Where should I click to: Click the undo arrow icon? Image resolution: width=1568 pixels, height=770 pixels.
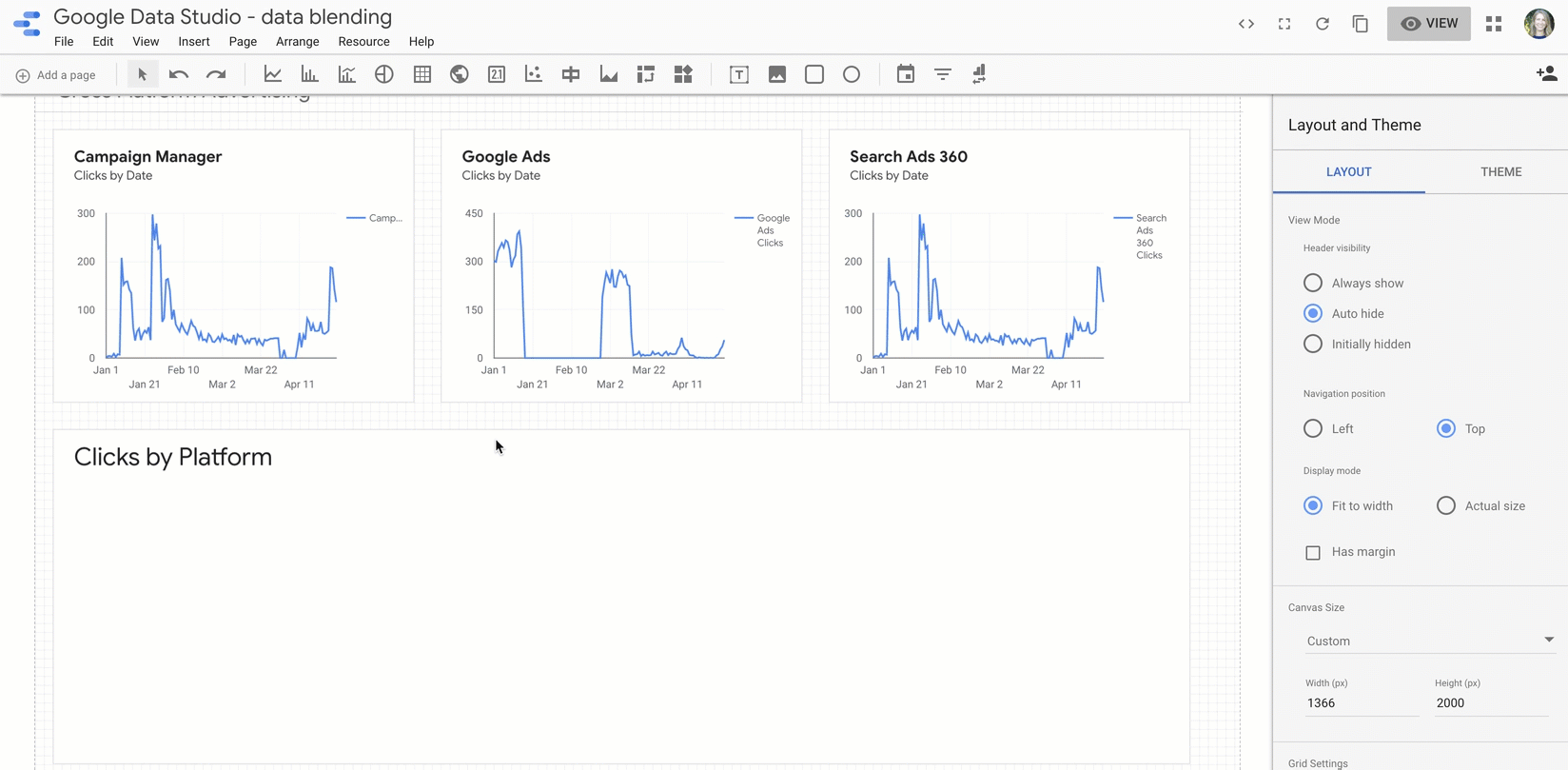click(179, 74)
